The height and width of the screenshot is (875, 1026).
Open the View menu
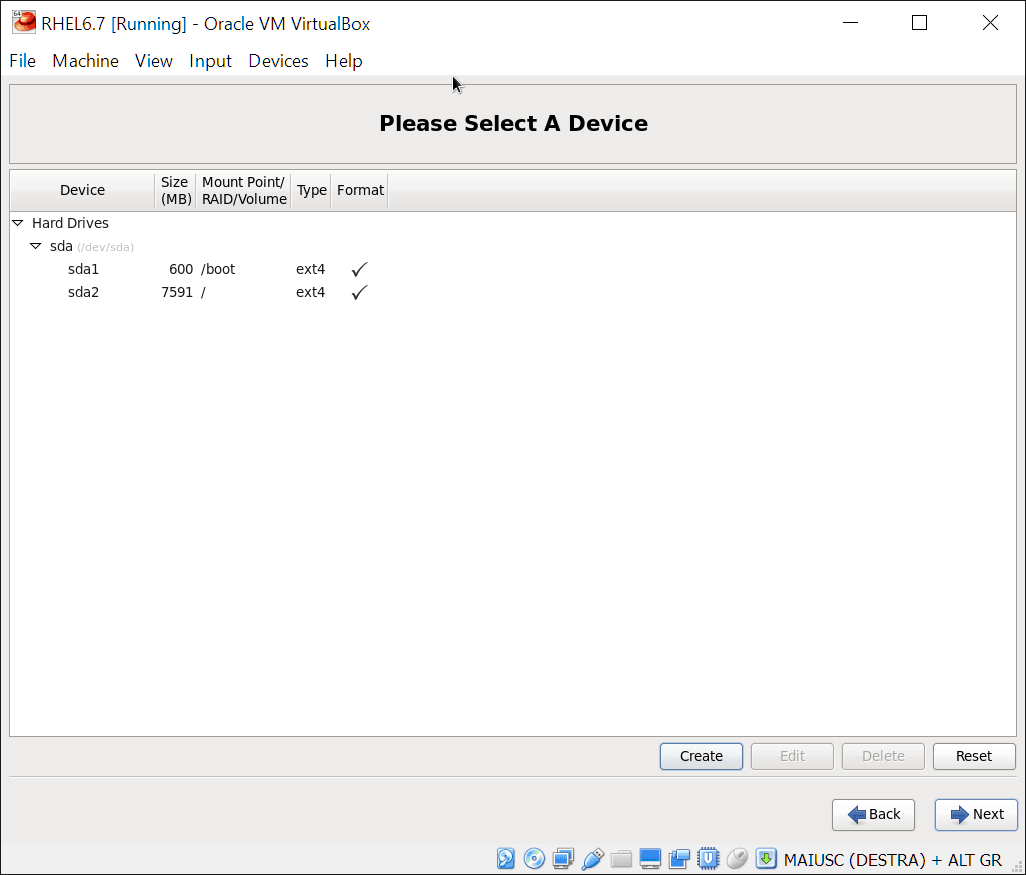tap(154, 61)
